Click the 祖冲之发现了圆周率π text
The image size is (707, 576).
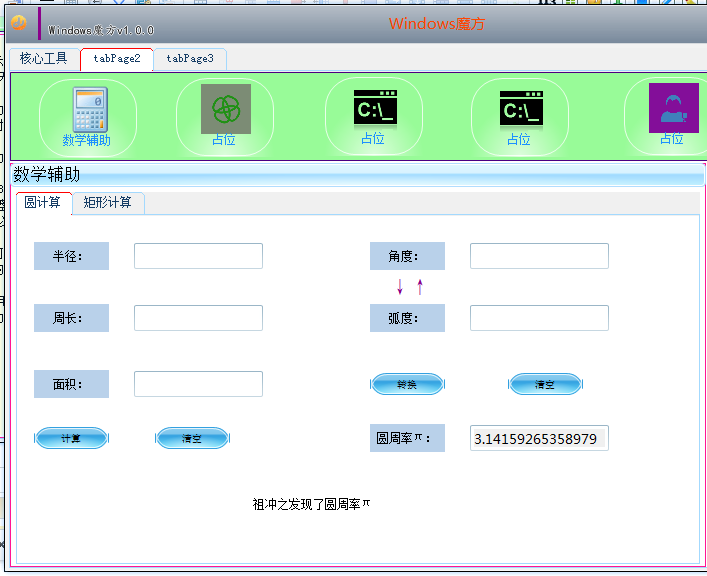pos(311,504)
